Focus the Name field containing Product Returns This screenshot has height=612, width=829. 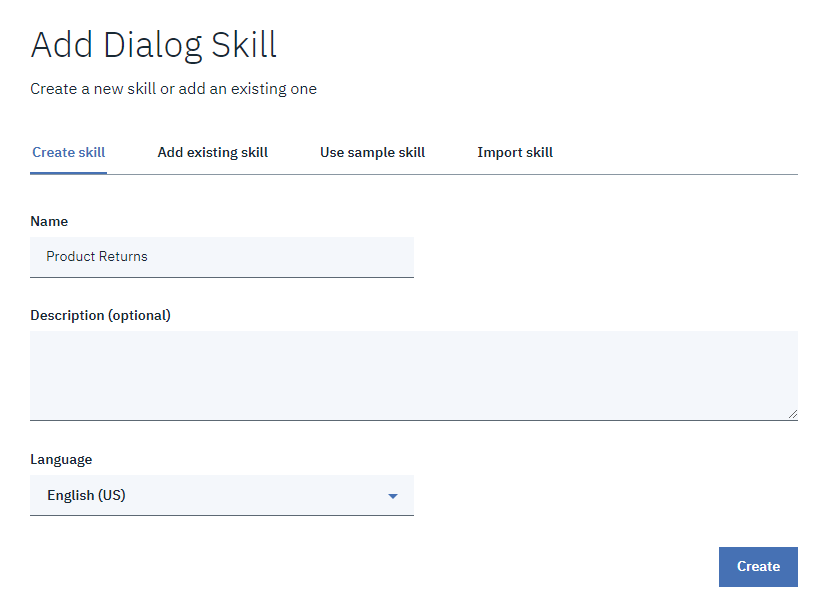222,257
